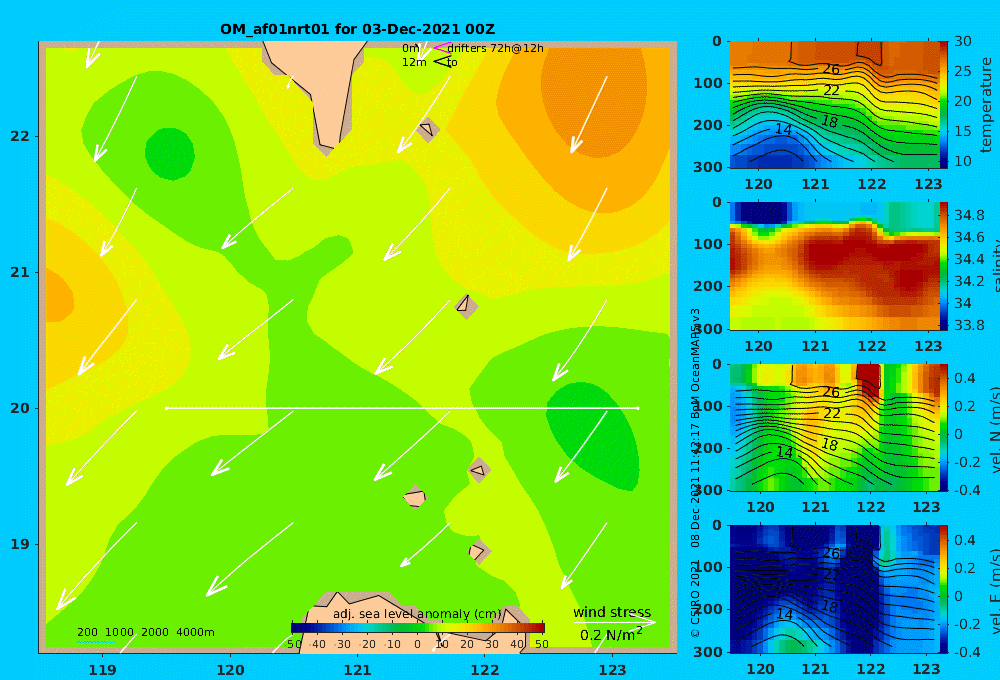1000x680 pixels.
Task: Click the '200 1000 2000 4000m' bathymetry legend
Action: point(145,632)
